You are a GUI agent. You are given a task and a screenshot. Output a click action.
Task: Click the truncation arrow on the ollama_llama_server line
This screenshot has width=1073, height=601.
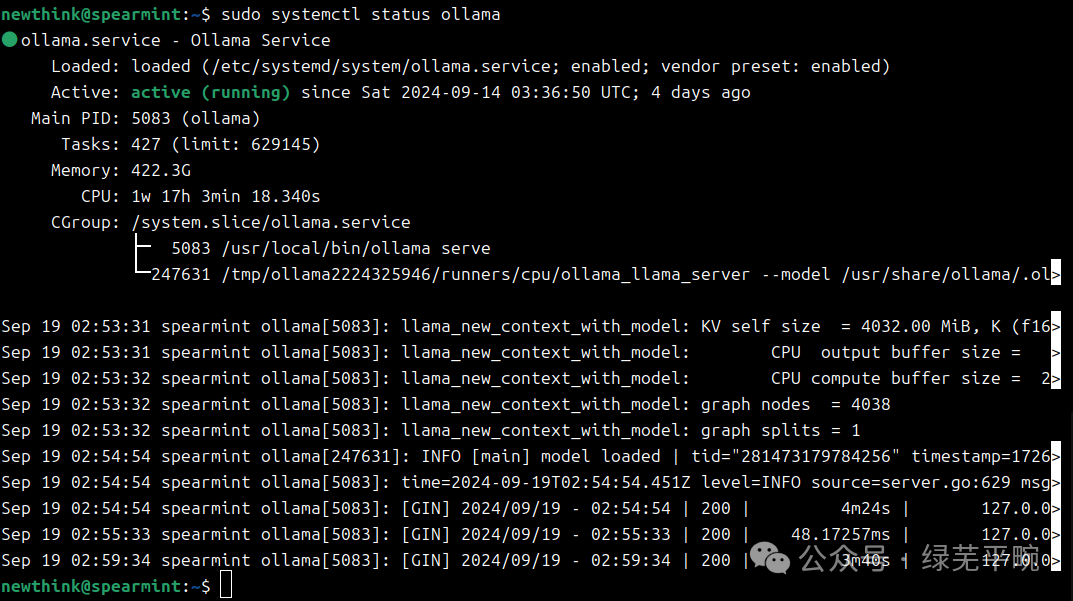1056,274
